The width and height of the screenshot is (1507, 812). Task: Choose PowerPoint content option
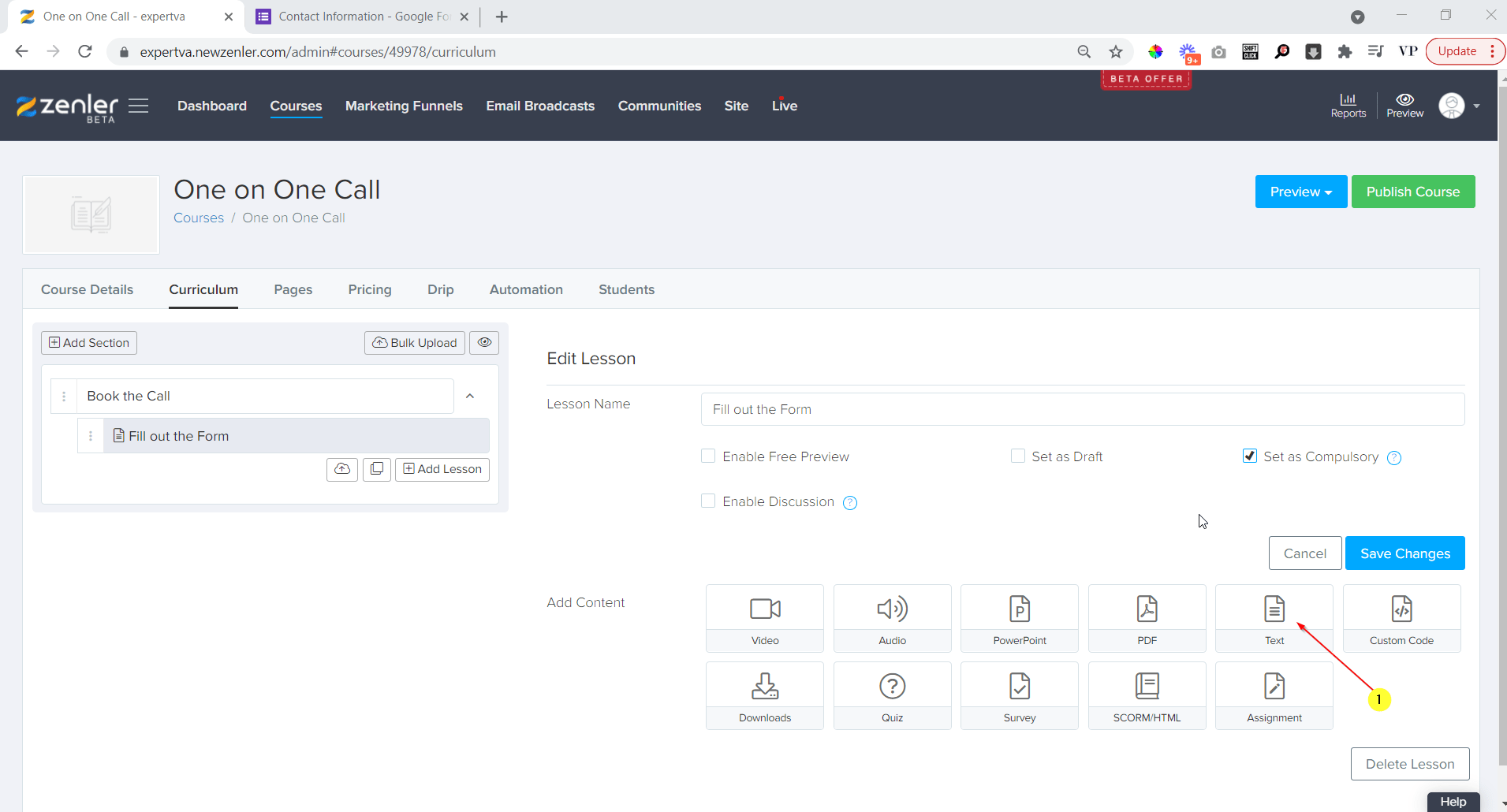[1019, 618]
